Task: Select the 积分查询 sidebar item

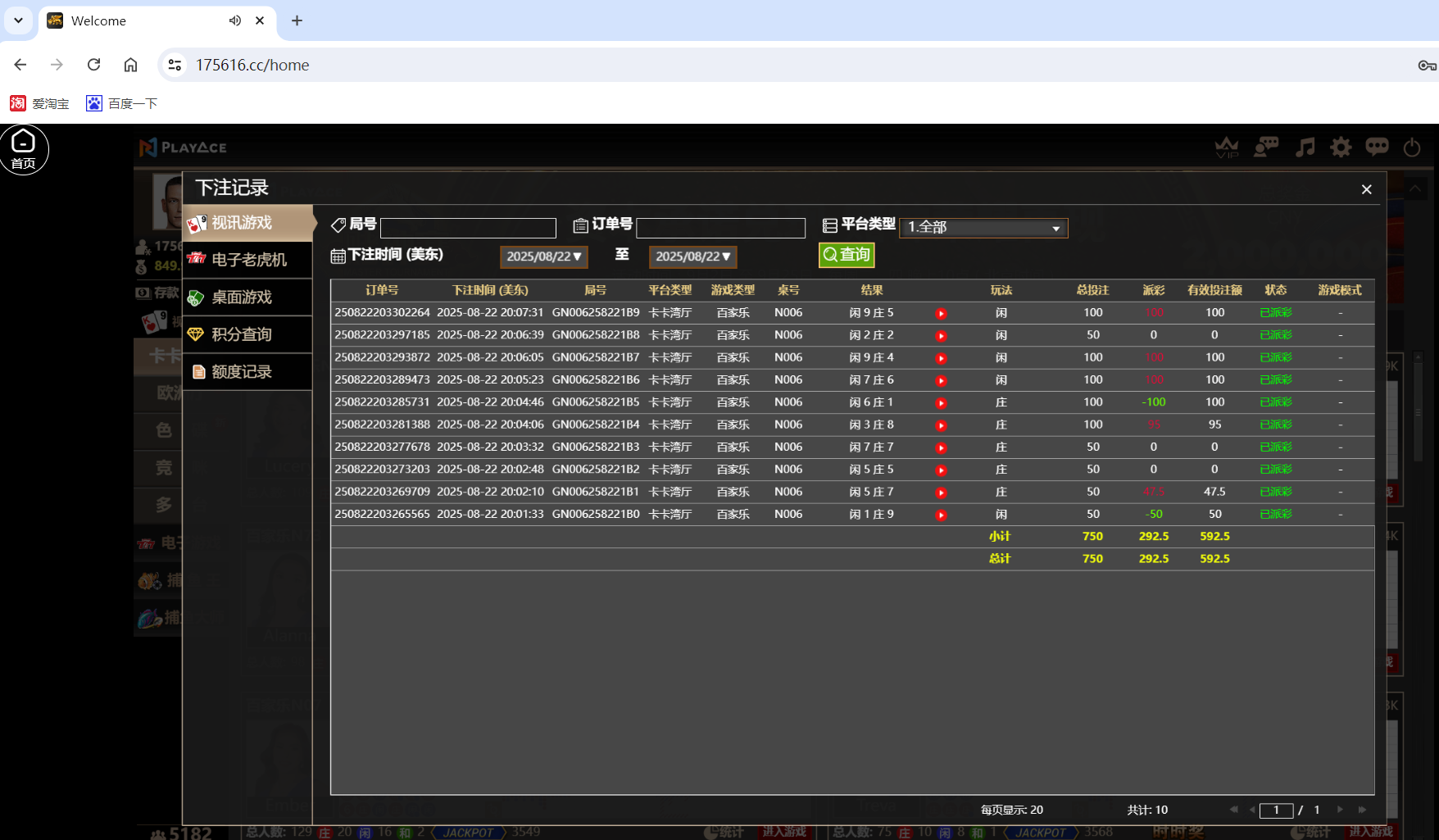Action: click(x=247, y=334)
